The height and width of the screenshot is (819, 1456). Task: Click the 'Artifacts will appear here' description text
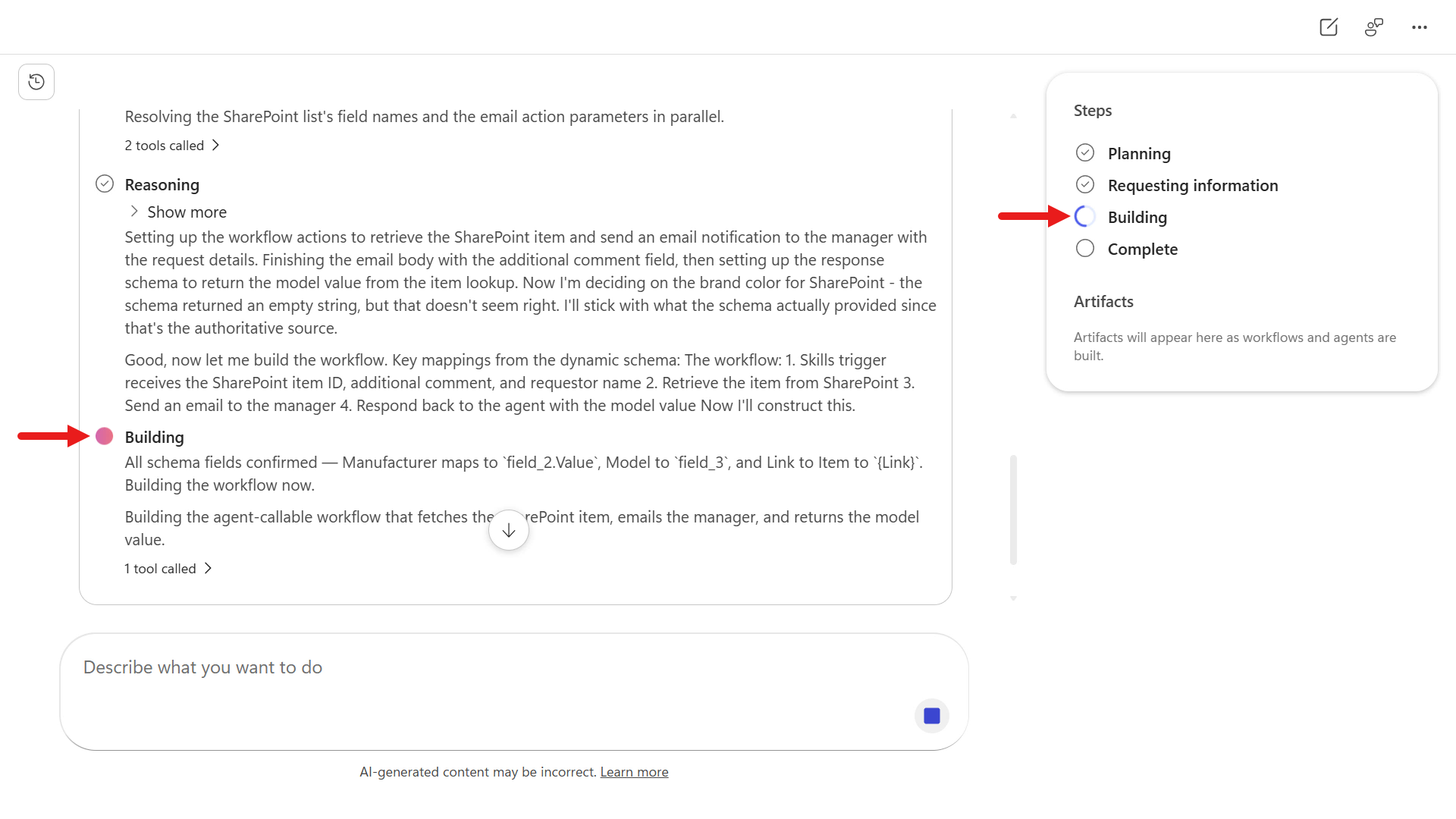coord(1235,346)
